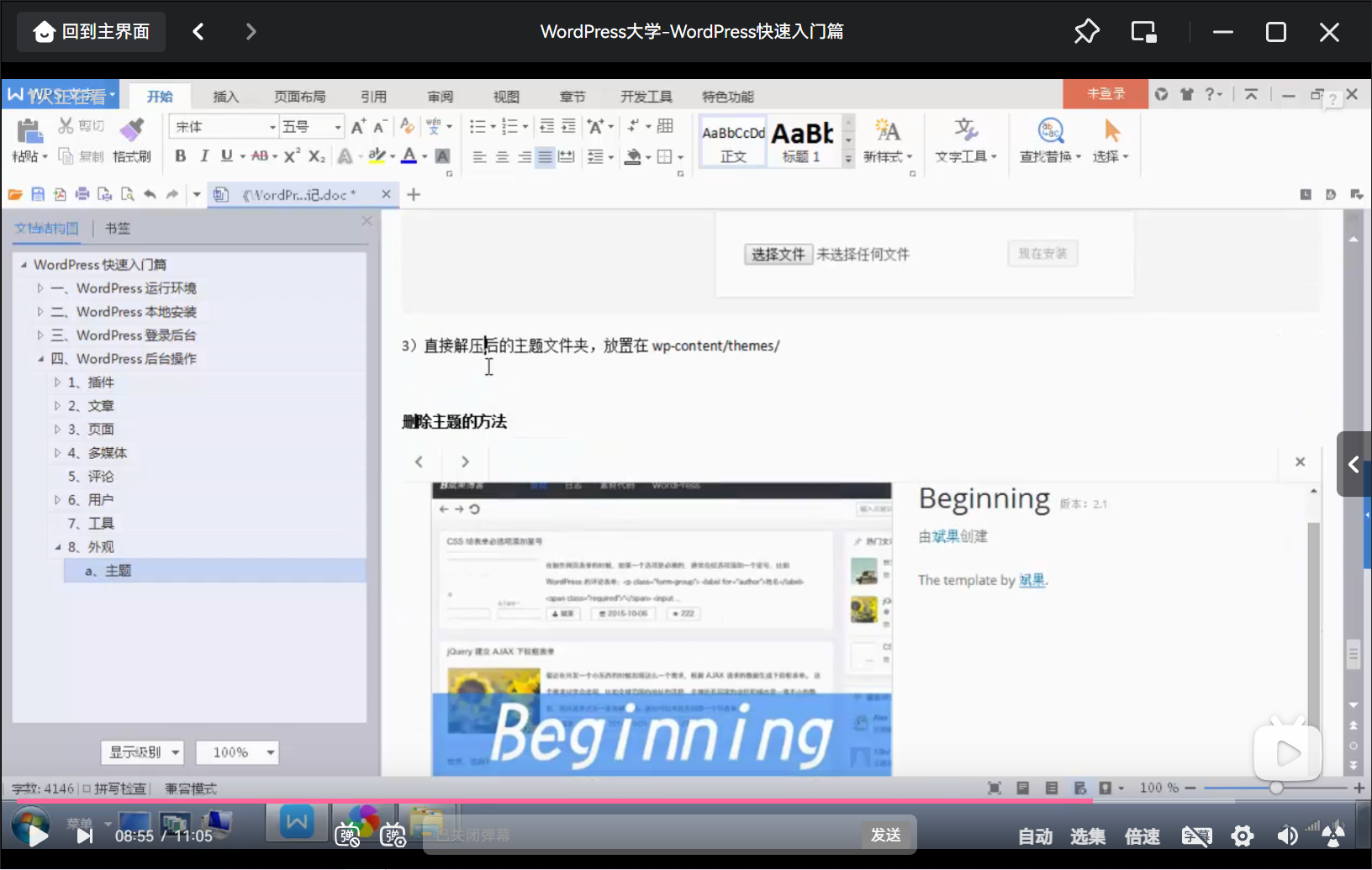Screen dimensions: 1372x870
Task: Click the highlight color pen swatch
Action: 377,156
